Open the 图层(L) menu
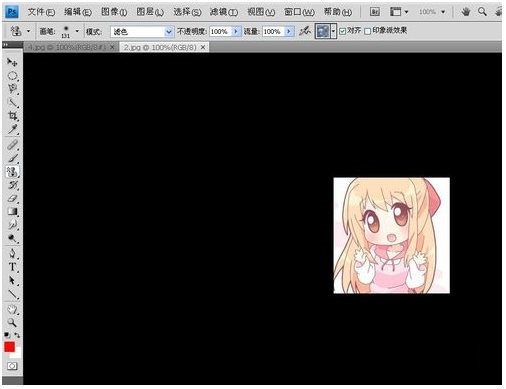The image size is (506, 389). pos(150,12)
